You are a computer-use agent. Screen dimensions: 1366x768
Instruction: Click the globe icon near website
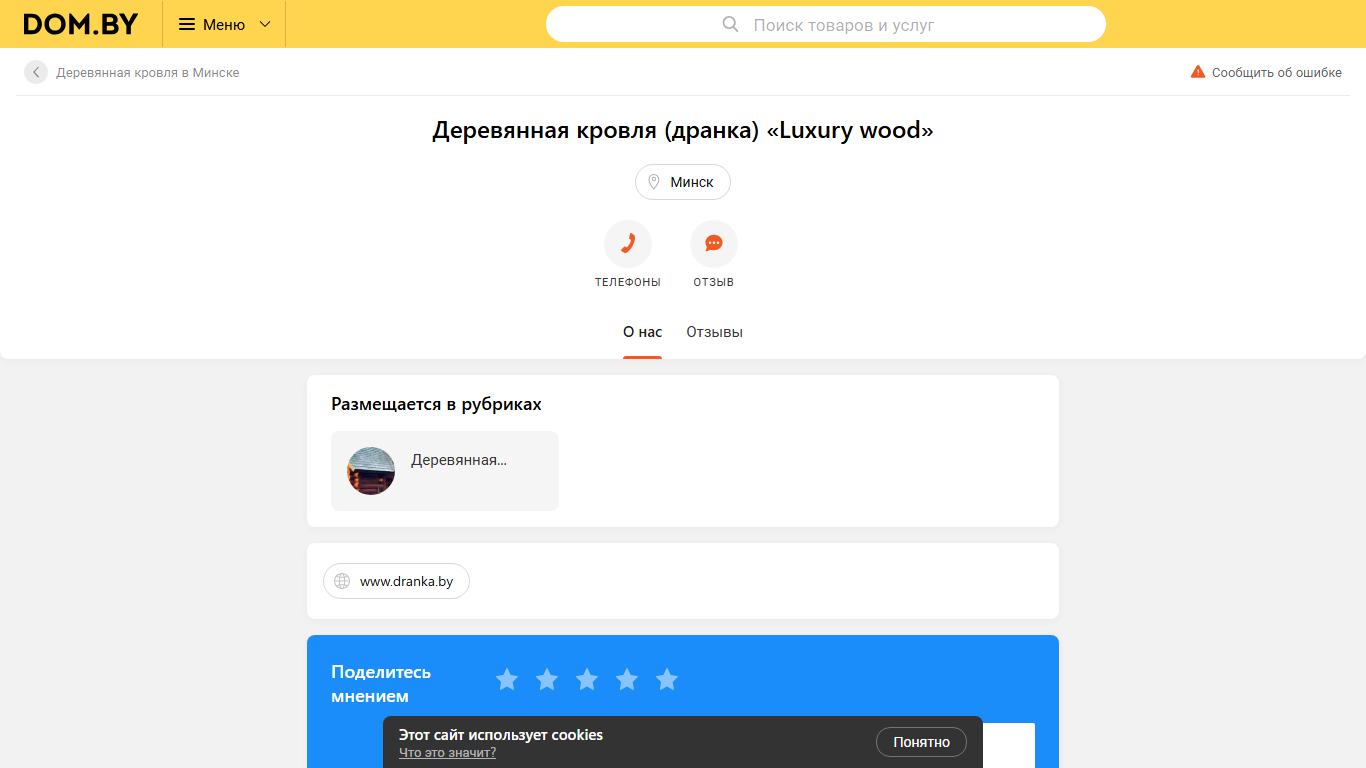(x=342, y=581)
